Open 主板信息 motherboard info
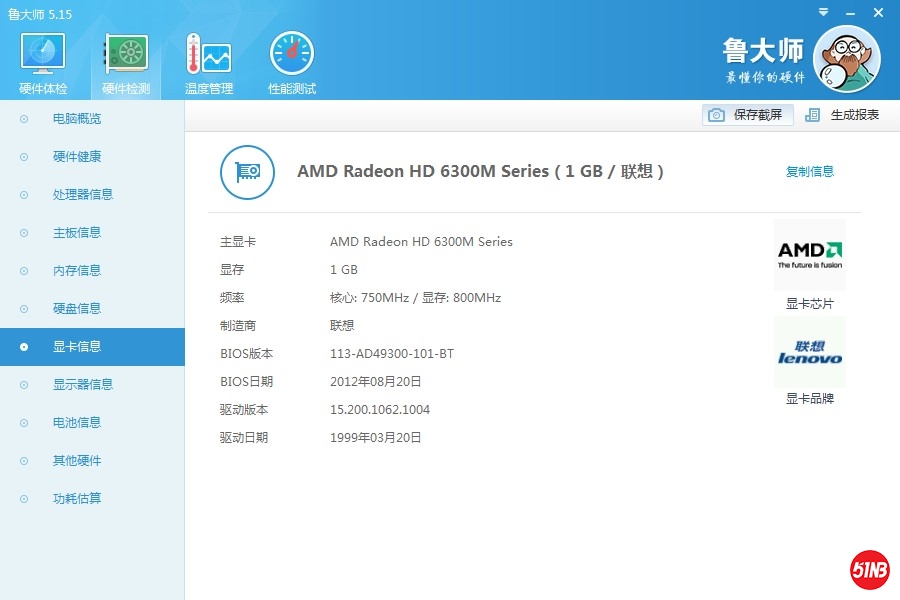The height and width of the screenshot is (600, 900). tap(92, 233)
